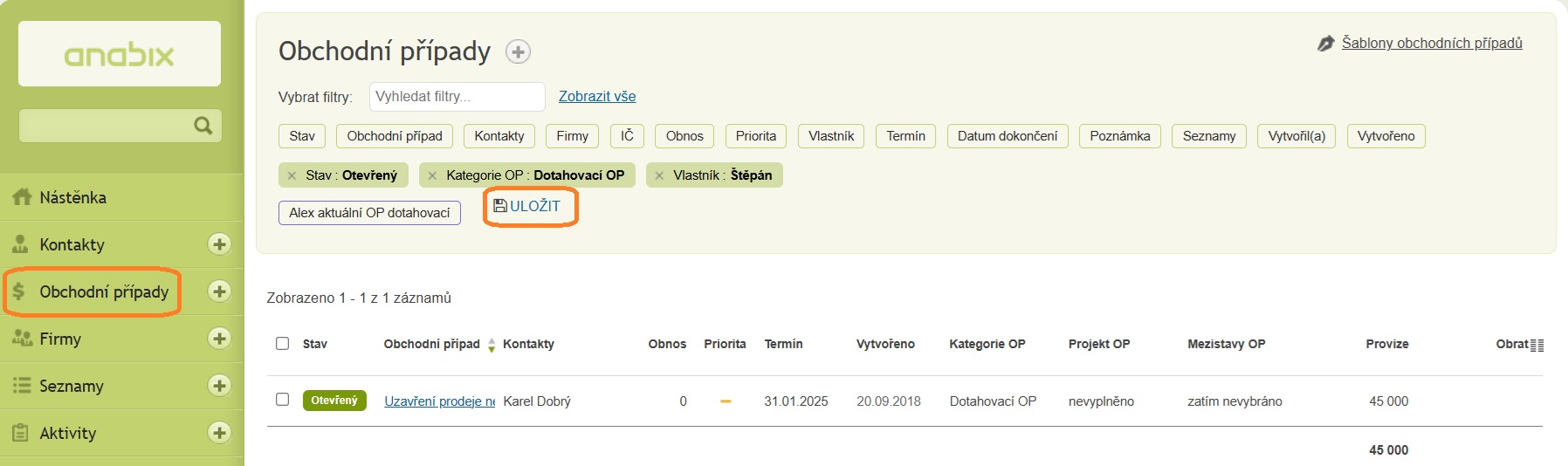Viewport: 1568px width, 466px height.
Task: Open the Priorita filter option
Action: point(755,136)
